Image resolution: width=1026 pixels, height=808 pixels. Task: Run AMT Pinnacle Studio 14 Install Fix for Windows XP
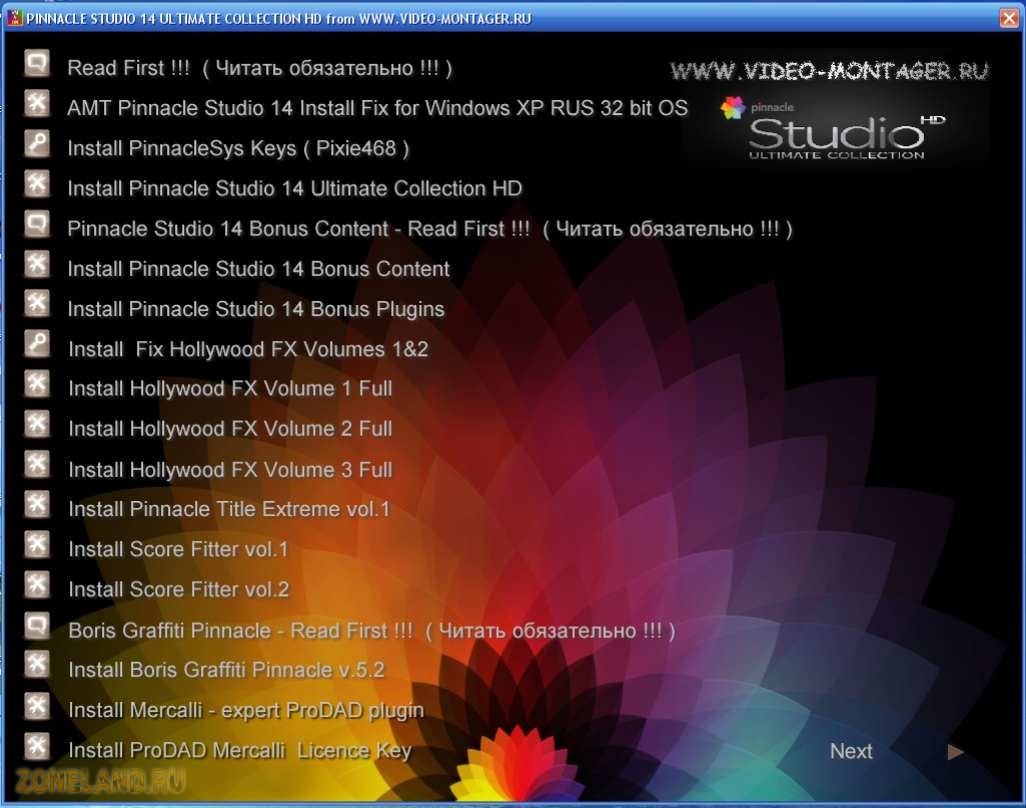pos(378,108)
